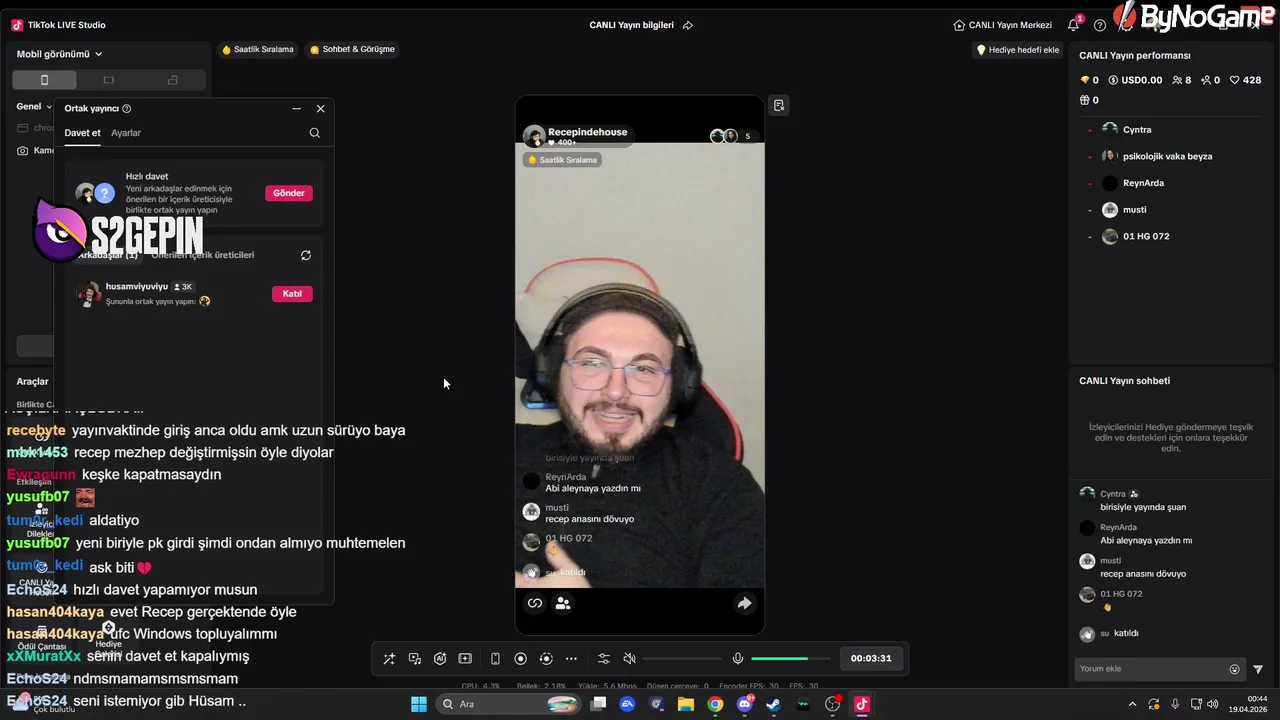Select the dual-screen layout option
This screenshot has height=720, width=1280.
[173, 80]
